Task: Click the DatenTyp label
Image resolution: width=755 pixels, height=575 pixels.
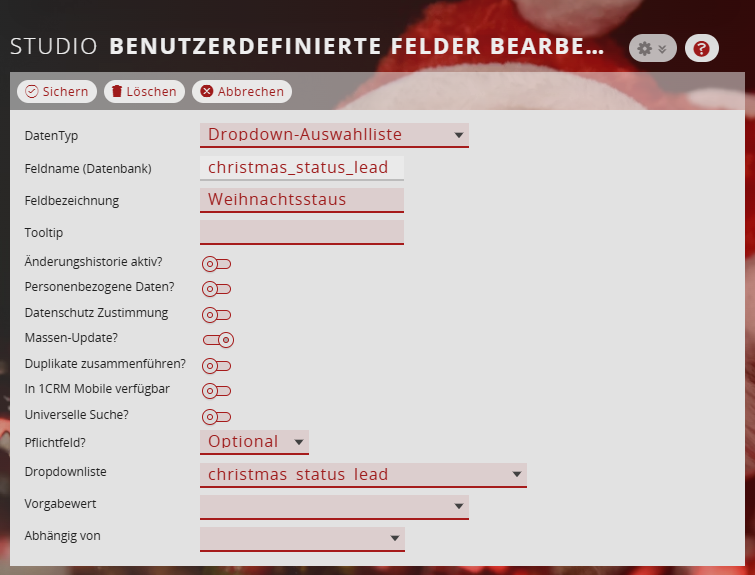Action: (x=52, y=136)
